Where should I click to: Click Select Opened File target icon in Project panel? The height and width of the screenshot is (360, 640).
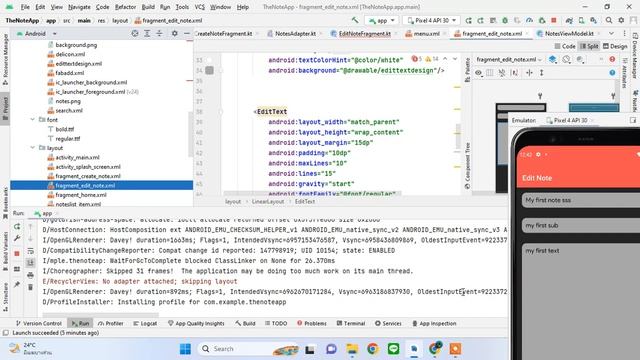coord(135,33)
